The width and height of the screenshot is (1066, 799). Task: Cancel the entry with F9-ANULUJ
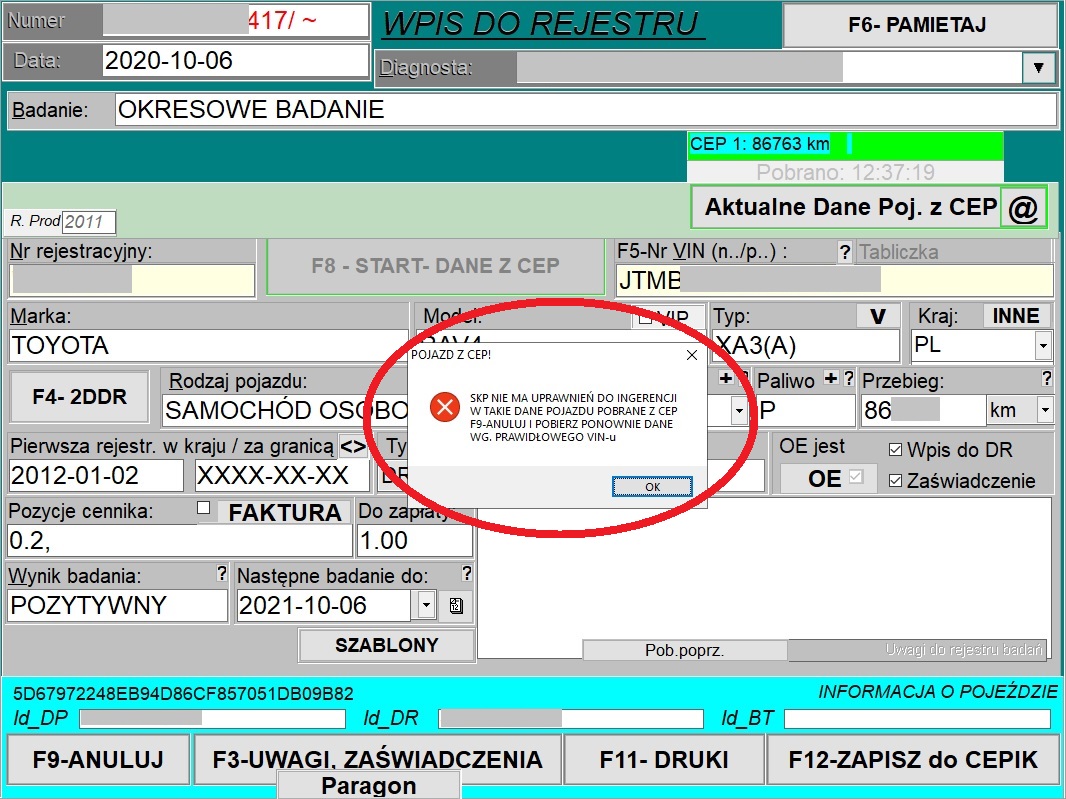(x=98, y=759)
